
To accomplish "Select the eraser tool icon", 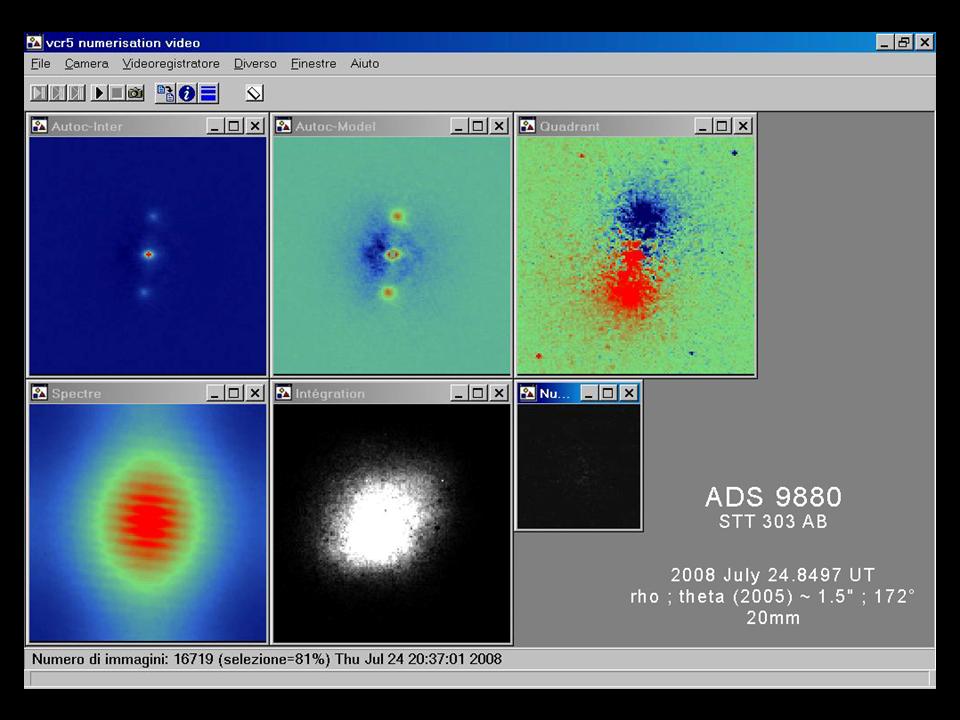I will (254, 93).
